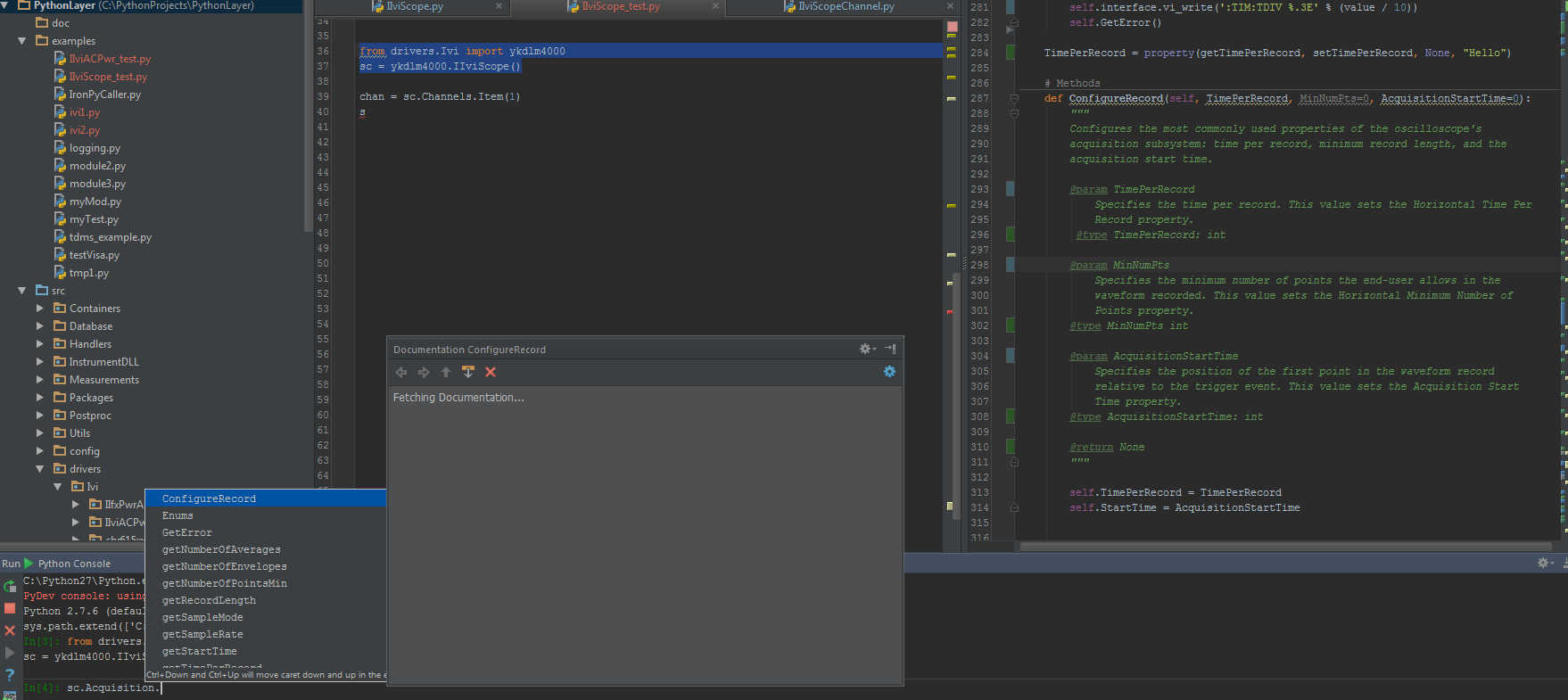Collapse the examples folder
Viewport: 1568px width, 700px height.
(x=22, y=41)
